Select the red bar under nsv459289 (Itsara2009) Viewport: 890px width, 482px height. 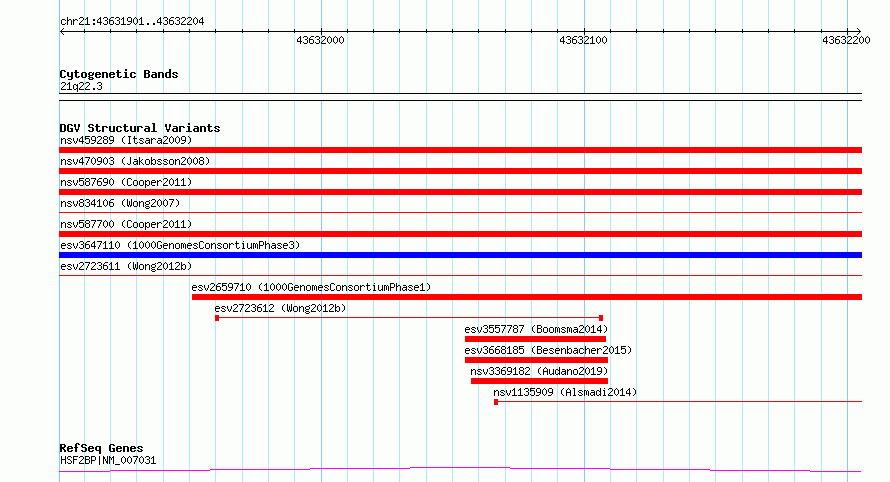click(x=460, y=150)
